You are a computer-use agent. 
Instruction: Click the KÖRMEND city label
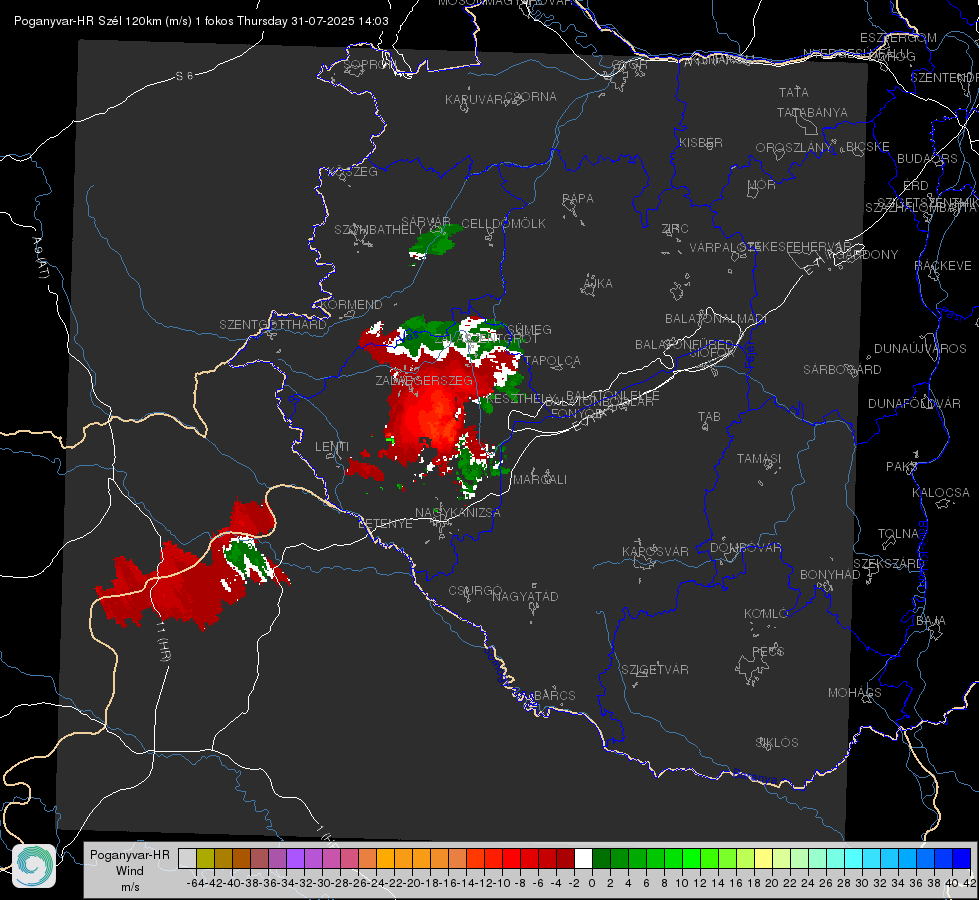pyautogui.click(x=351, y=304)
